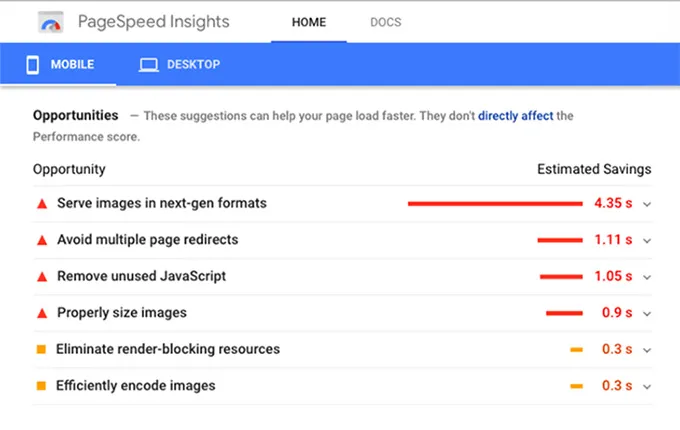Expand the Remove unused JavaScript chevron
This screenshot has width=680, height=430.
pos(647,277)
